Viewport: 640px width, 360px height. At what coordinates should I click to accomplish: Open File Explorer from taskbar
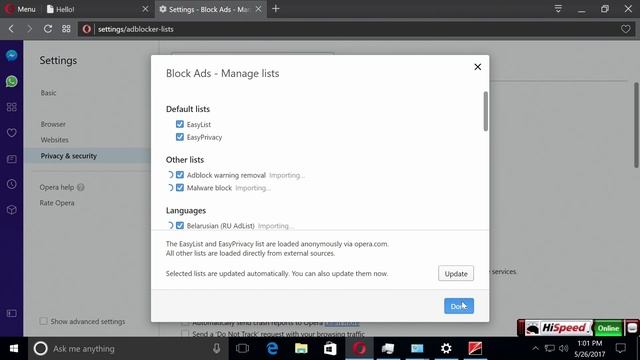coord(301,349)
